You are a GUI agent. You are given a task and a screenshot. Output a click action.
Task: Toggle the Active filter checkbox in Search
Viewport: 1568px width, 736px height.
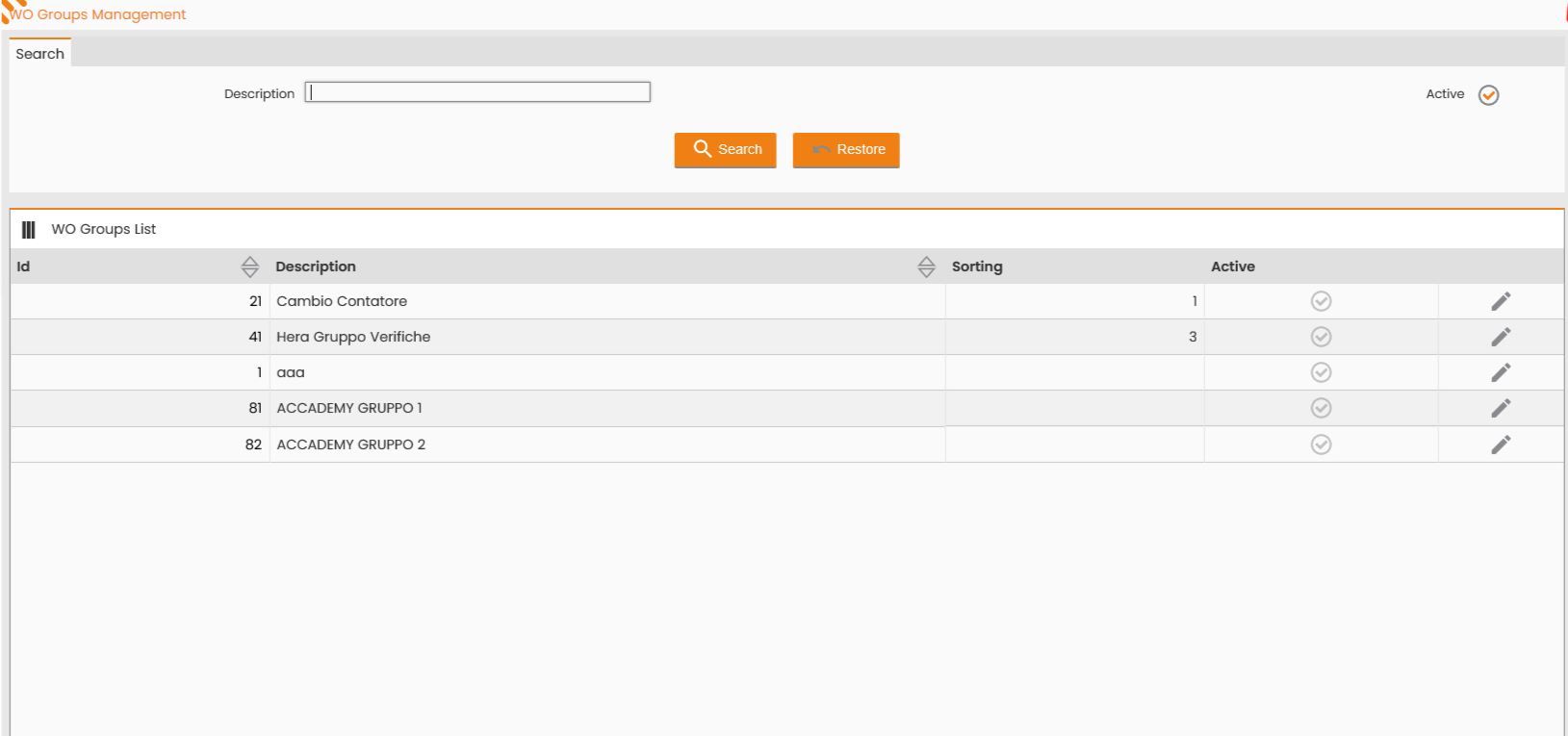pos(1488,94)
